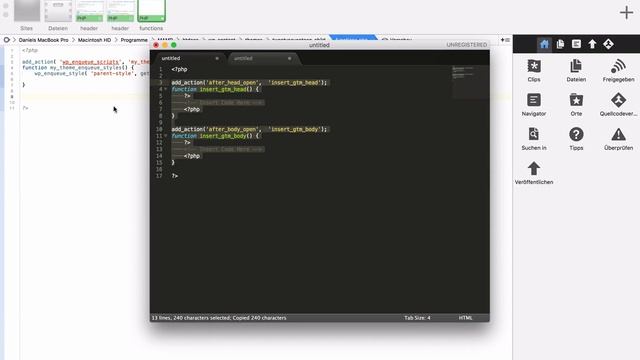Switch to the Dateien thumbnail tab in Coda tab bar

click(58, 16)
